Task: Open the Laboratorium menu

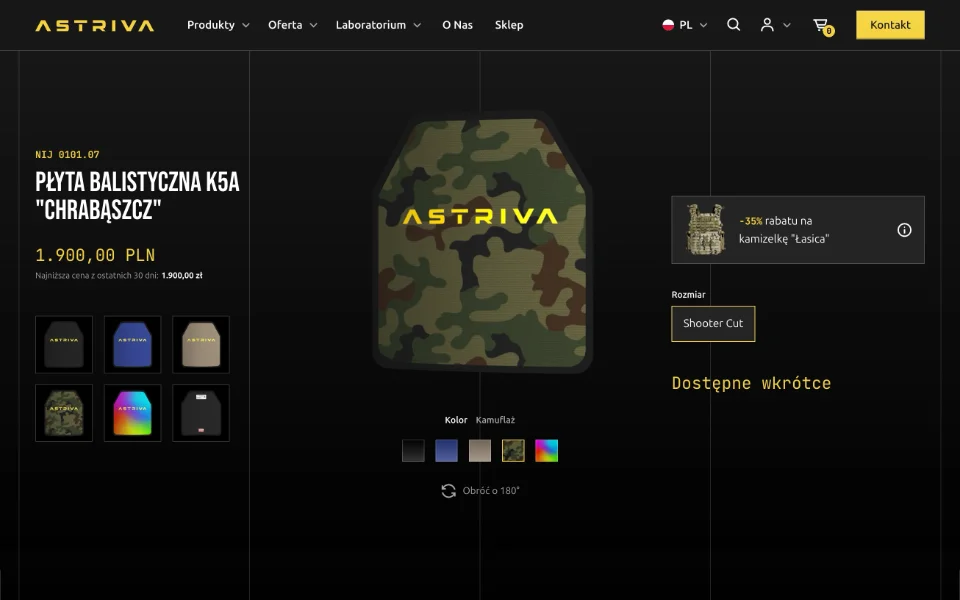Action: coord(370,25)
